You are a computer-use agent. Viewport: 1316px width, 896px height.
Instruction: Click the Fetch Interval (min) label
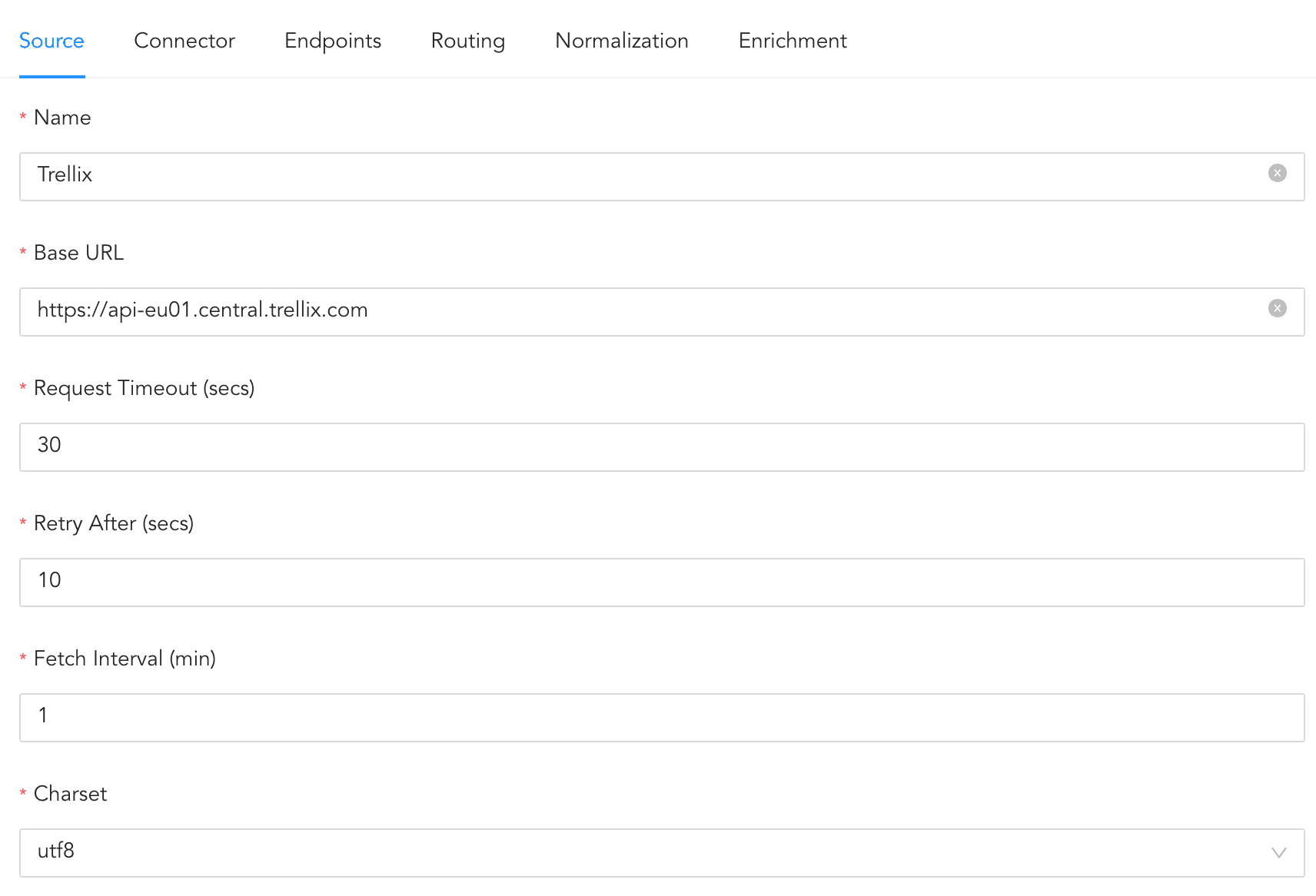125,659
